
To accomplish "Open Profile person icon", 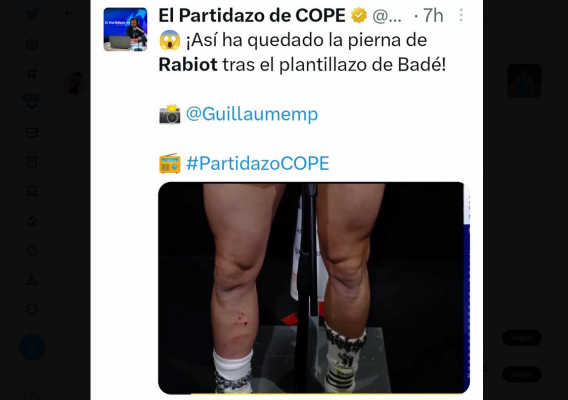I will click(32, 279).
